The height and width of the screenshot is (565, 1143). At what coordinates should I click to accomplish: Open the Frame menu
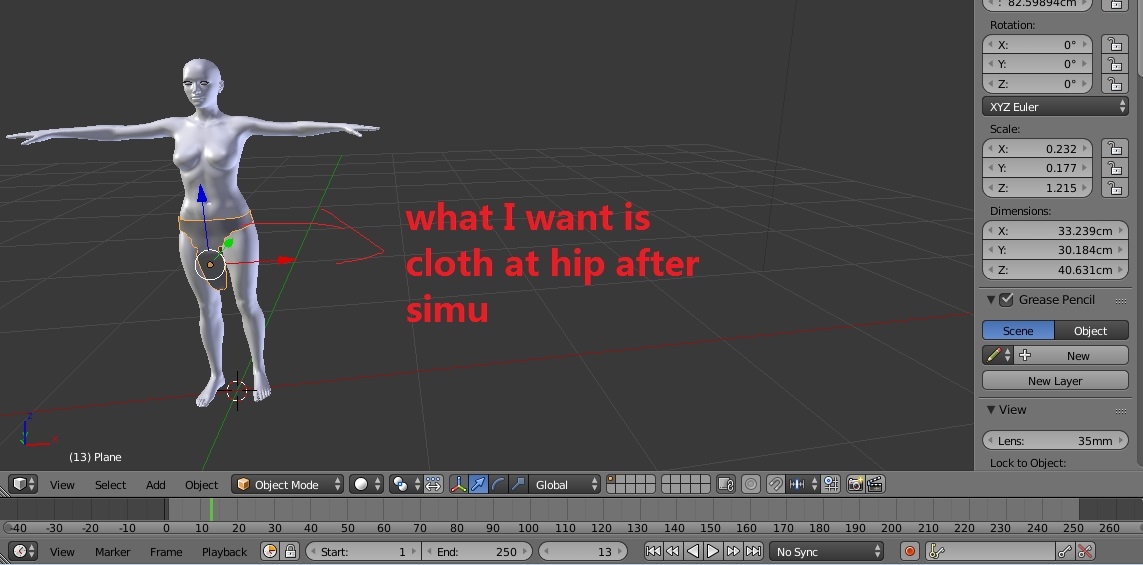(x=166, y=552)
